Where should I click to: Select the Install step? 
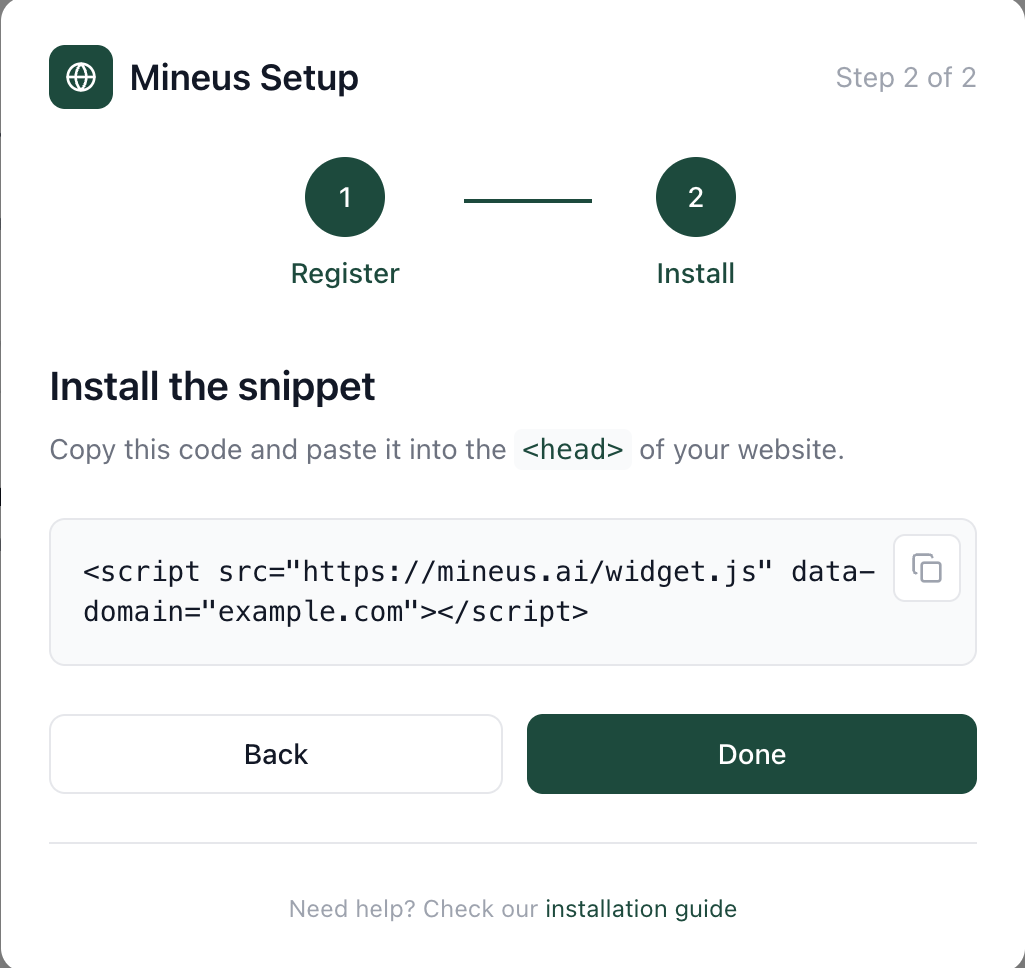point(695,273)
